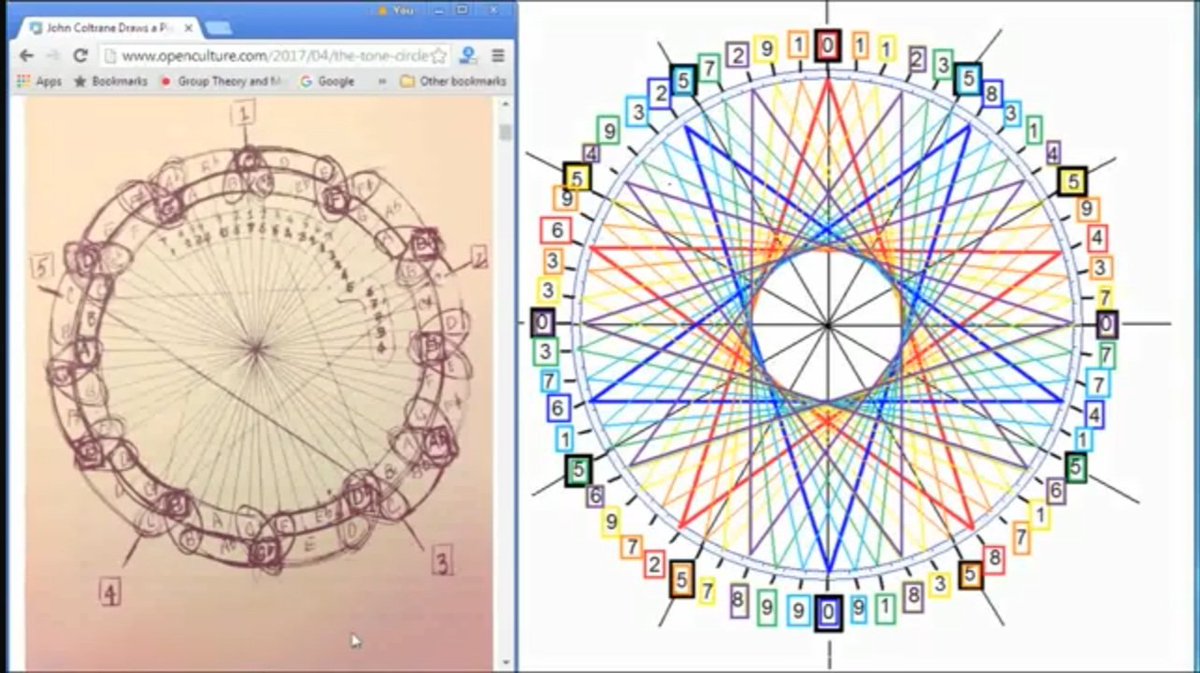Click the browser forward arrow

pos(54,56)
